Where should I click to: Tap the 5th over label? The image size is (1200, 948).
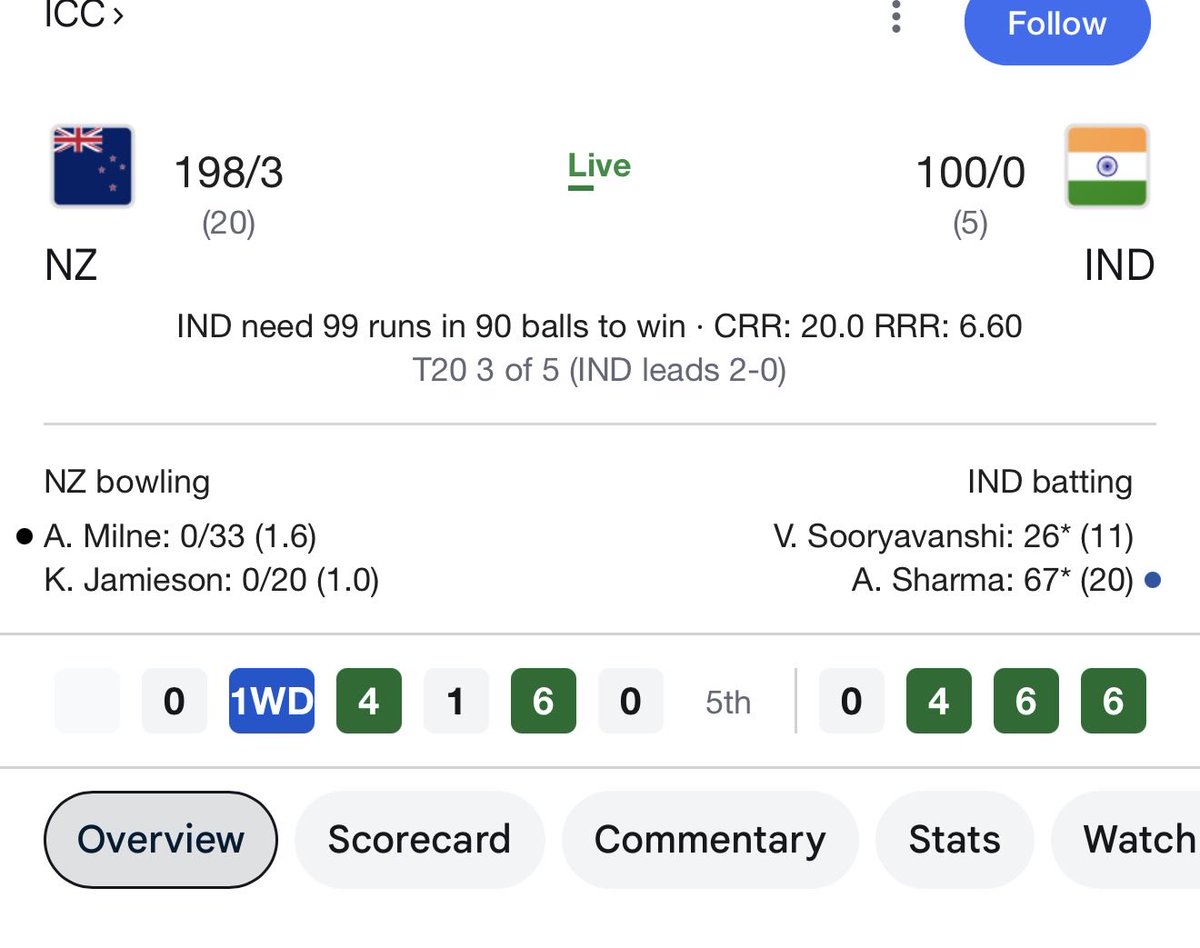click(x=728, y=702)
